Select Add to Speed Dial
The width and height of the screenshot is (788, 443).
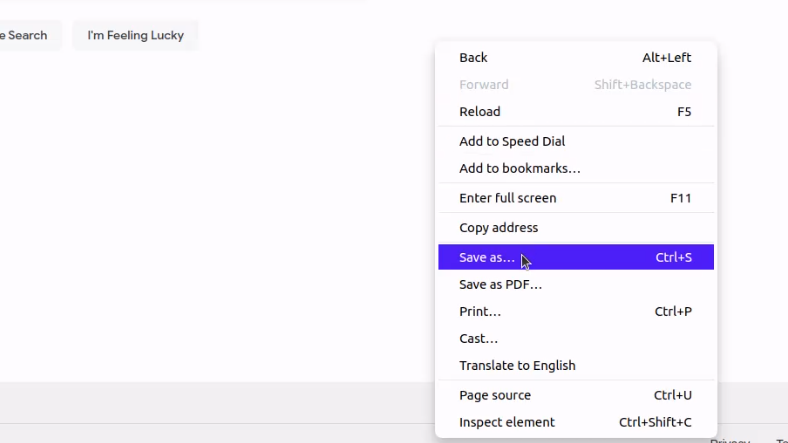[512, 142]
